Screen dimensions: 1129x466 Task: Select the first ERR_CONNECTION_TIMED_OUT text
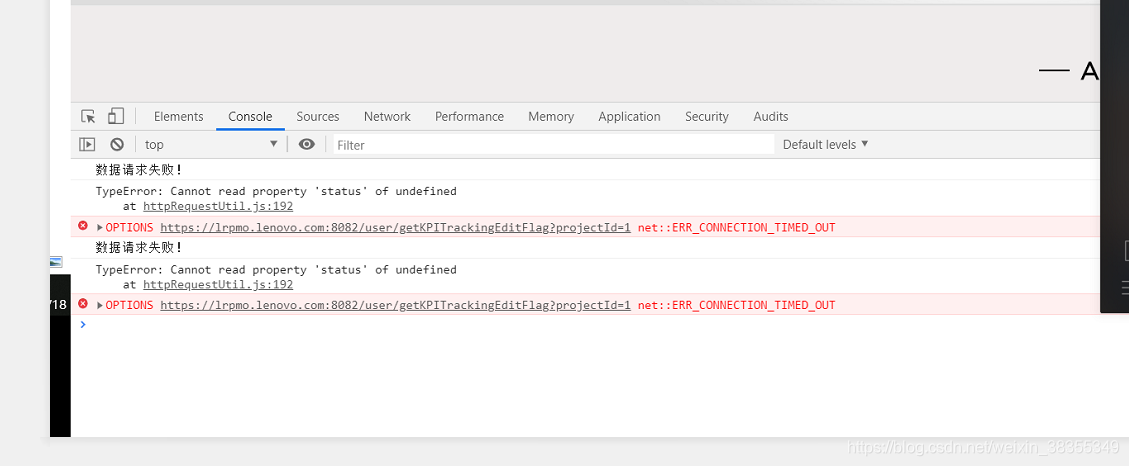[x=737, y=228]
